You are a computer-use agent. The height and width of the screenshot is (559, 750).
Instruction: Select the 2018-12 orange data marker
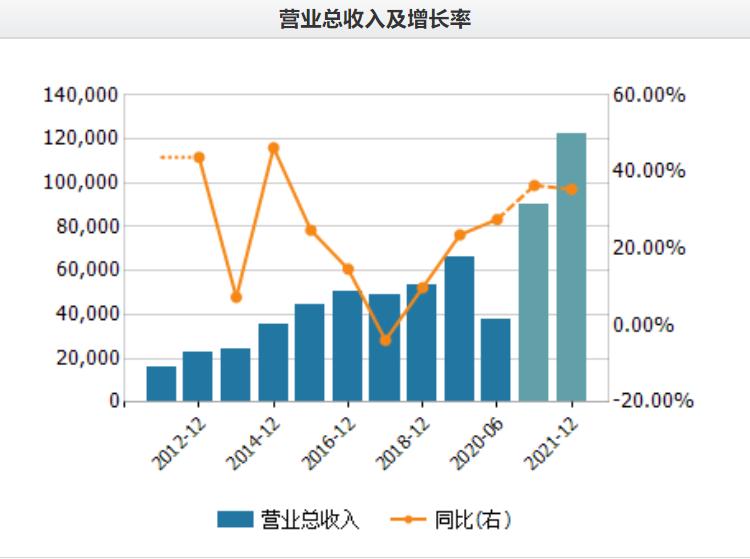pyautogui.click(x=422, y=288)
